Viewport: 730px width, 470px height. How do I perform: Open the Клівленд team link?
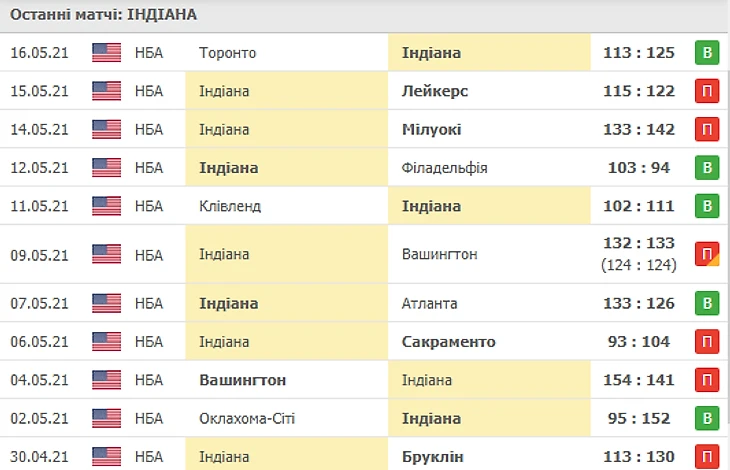pyautogui.click(x=229, y=206)
